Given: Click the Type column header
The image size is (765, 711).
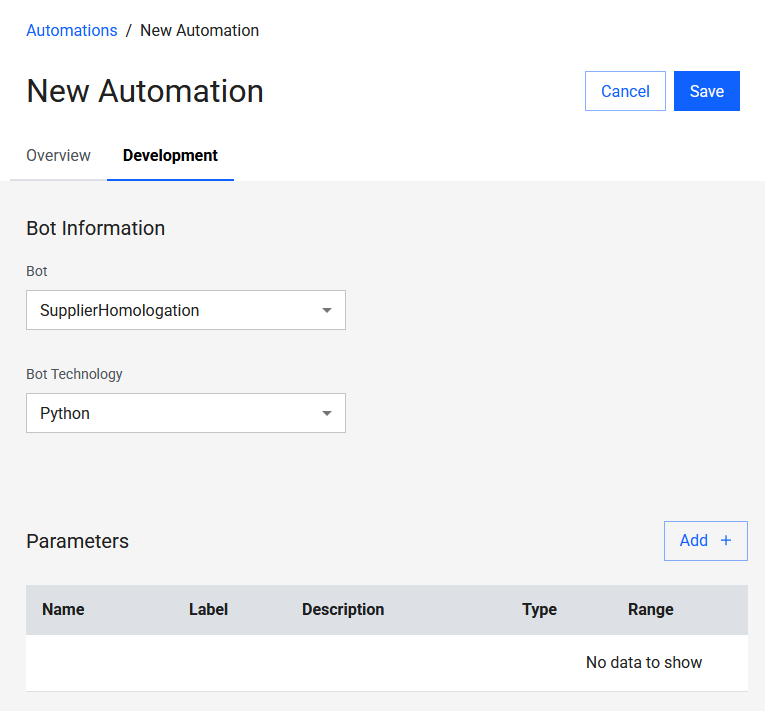Looking at the screenshot, I should point(539,609).
